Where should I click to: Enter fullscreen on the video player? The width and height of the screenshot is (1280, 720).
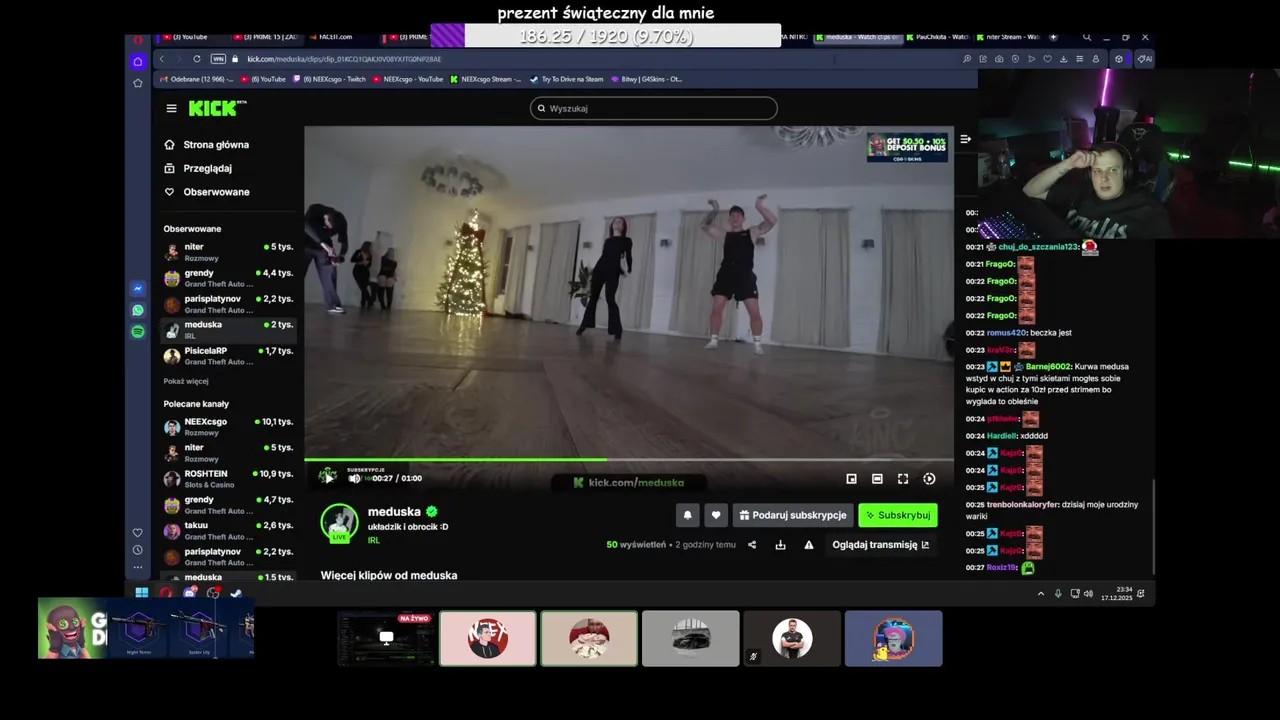[x=903, y=479]
